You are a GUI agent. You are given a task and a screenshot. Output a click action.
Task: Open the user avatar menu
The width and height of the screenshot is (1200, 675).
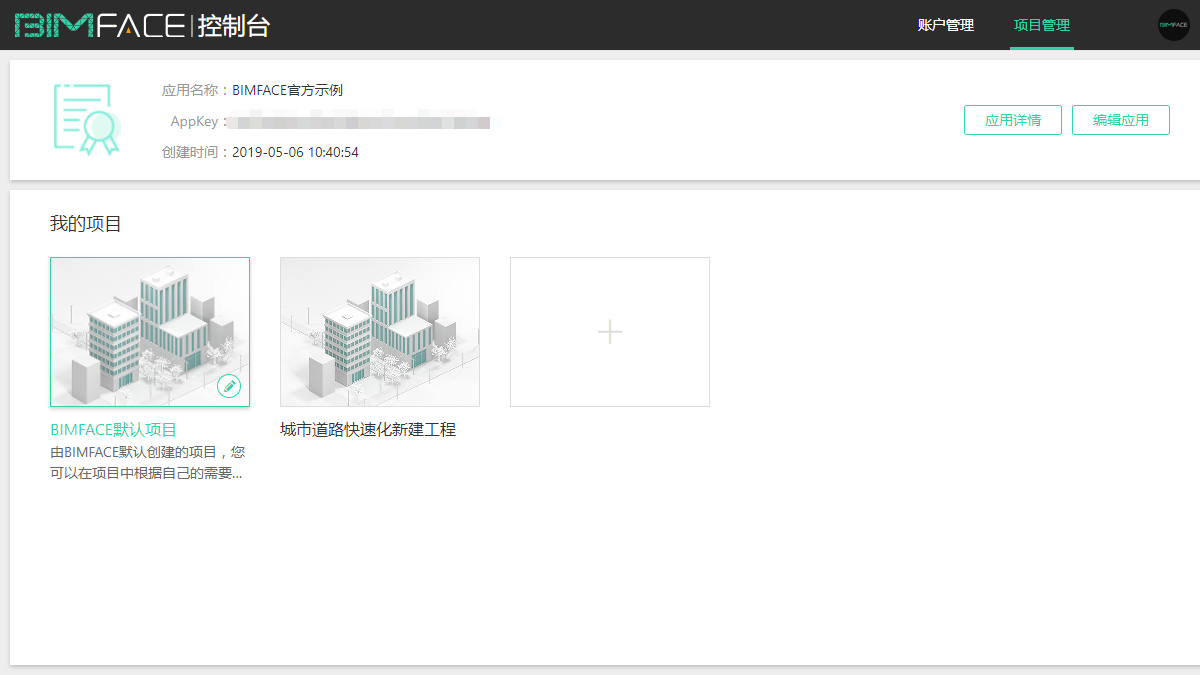(x=1173, y=25)
